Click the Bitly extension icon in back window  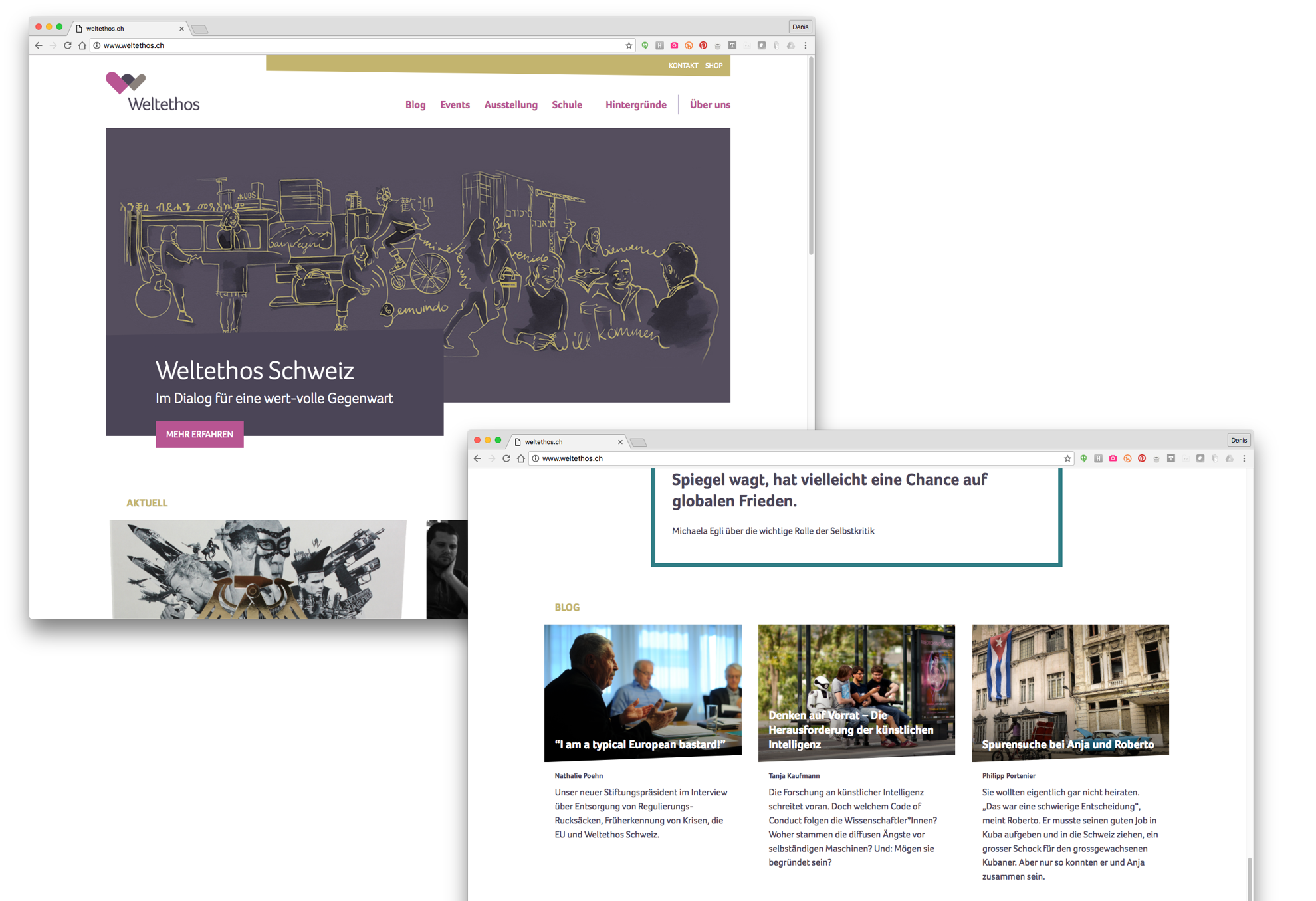(689, 45)
